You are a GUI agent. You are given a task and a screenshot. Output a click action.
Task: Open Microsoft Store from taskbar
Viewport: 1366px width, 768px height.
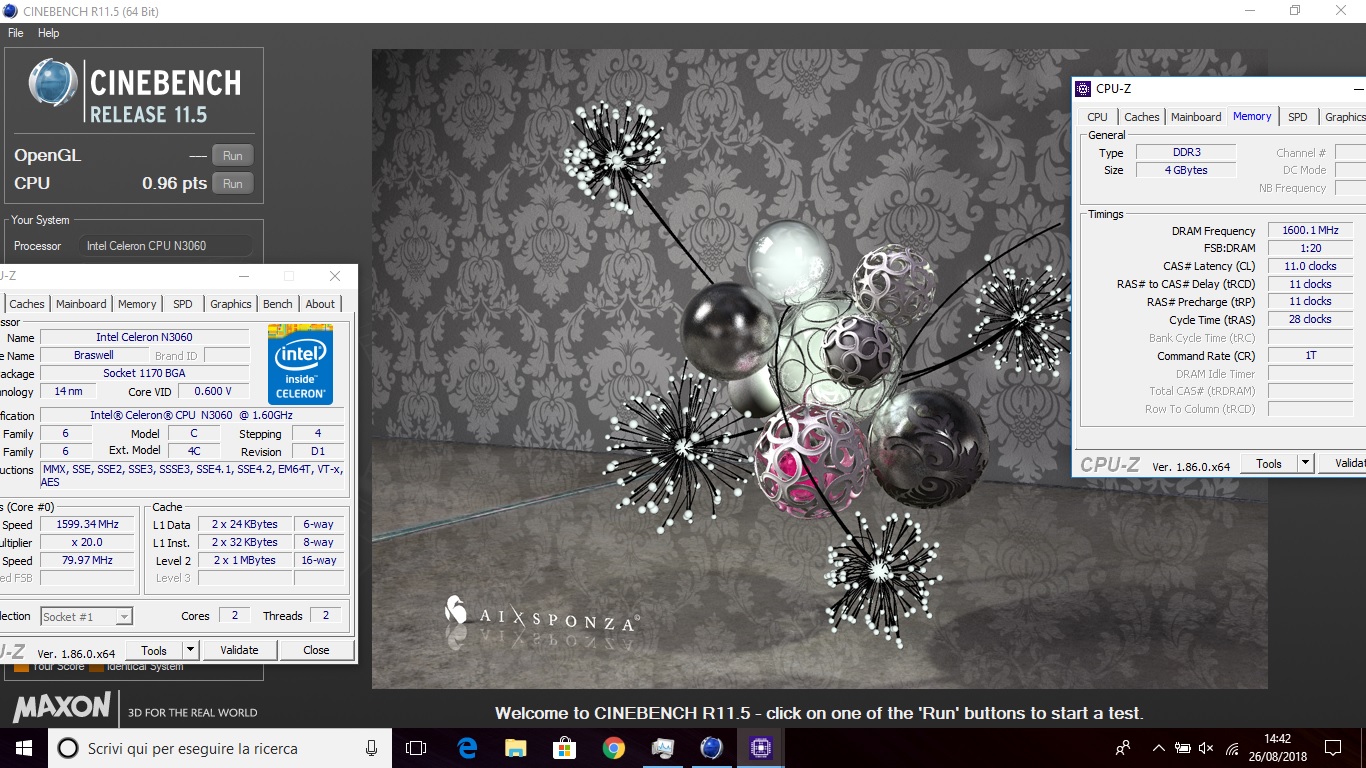564,748
